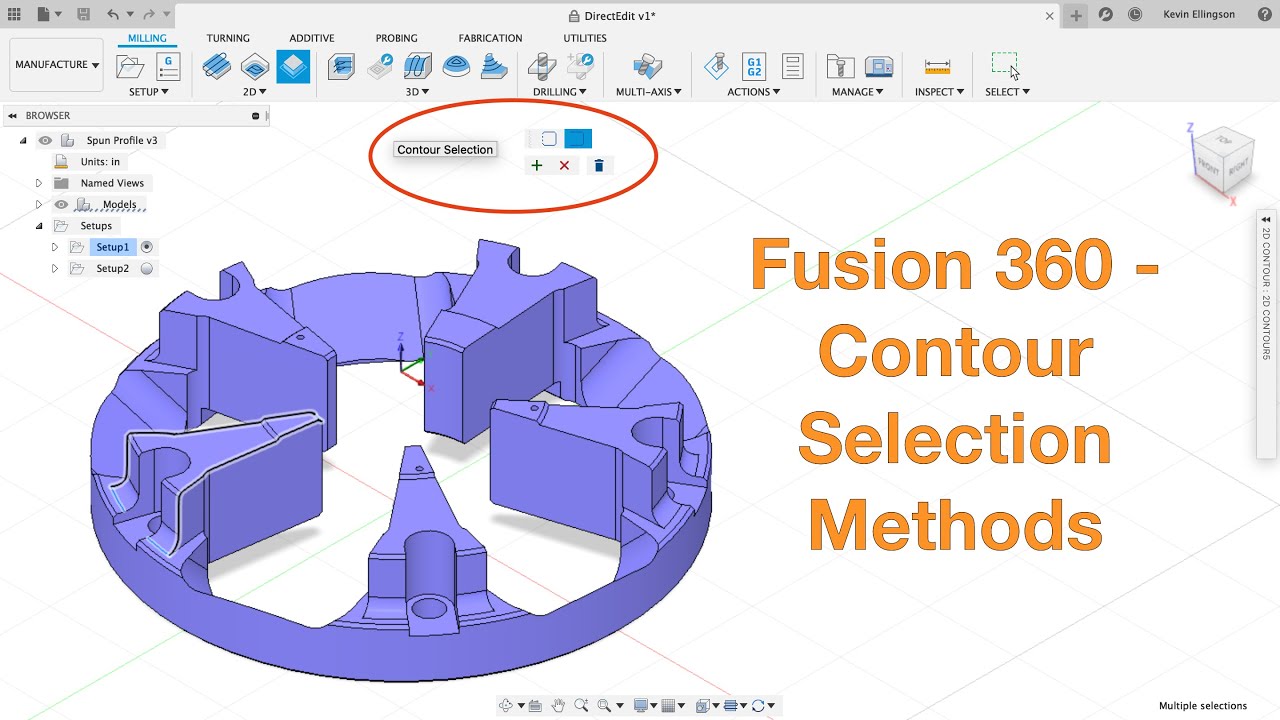Activate Setup1 radio button
The image size is (1280, 720).
click(147, 247)
